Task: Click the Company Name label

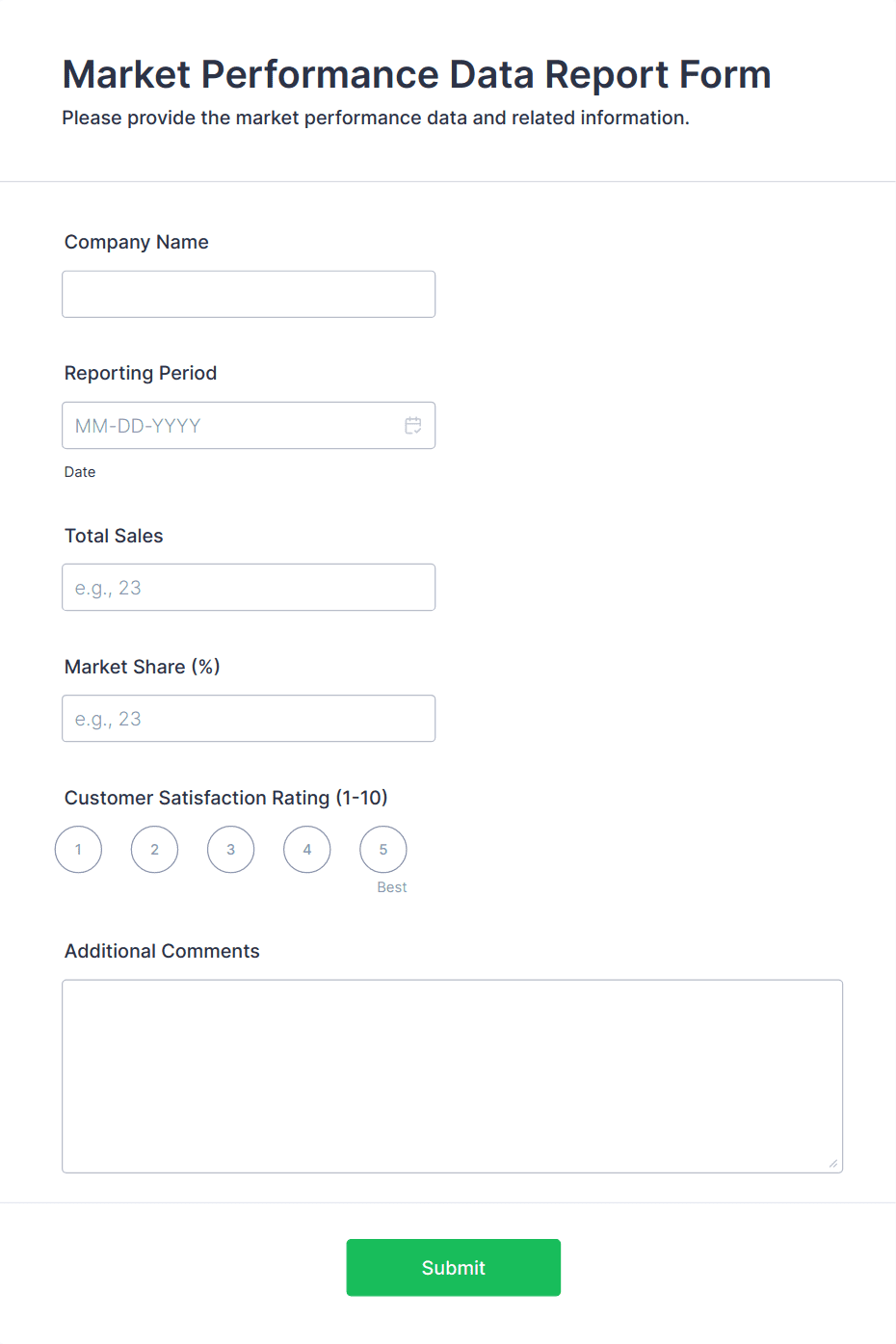Action: [x=136, y=242]
